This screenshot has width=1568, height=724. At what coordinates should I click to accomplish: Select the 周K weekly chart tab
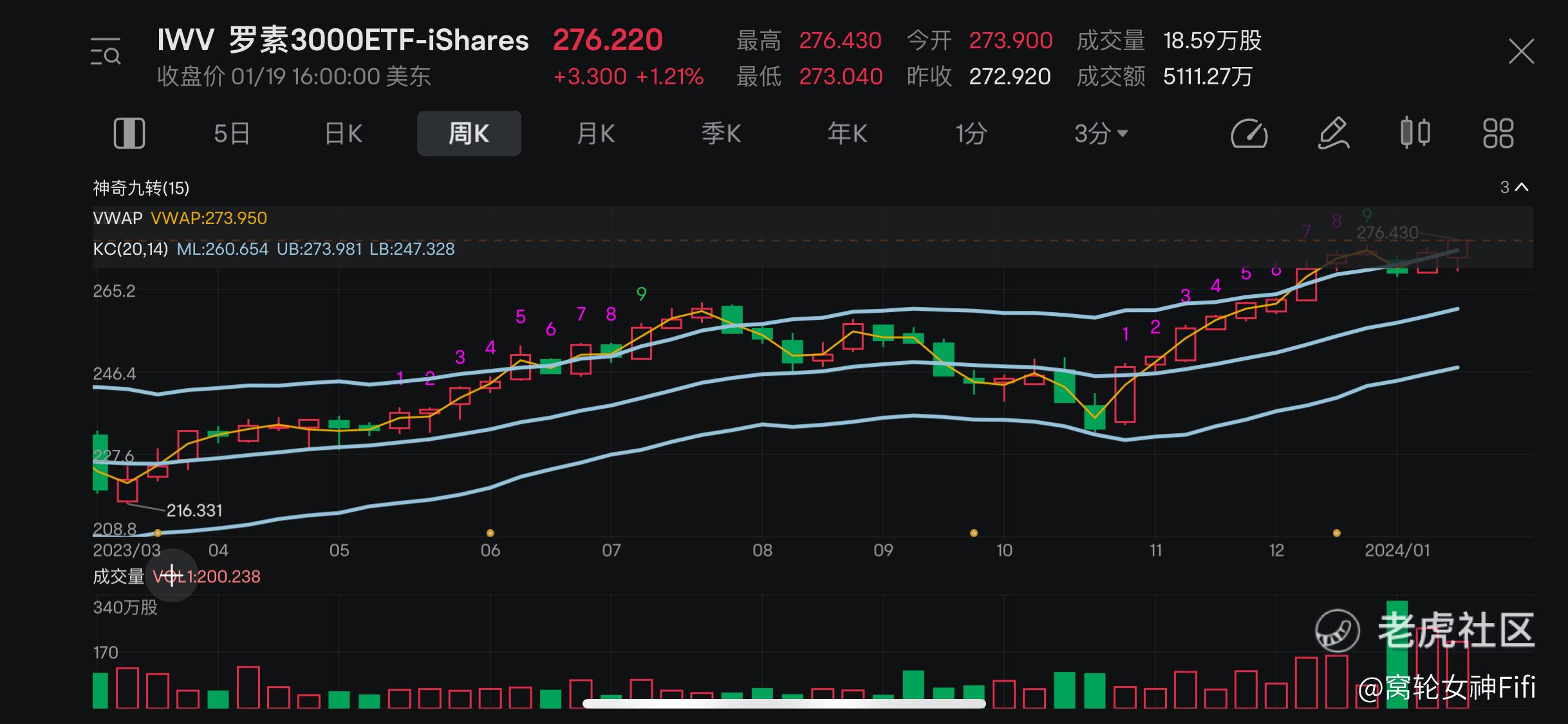[x=469, y=133]
